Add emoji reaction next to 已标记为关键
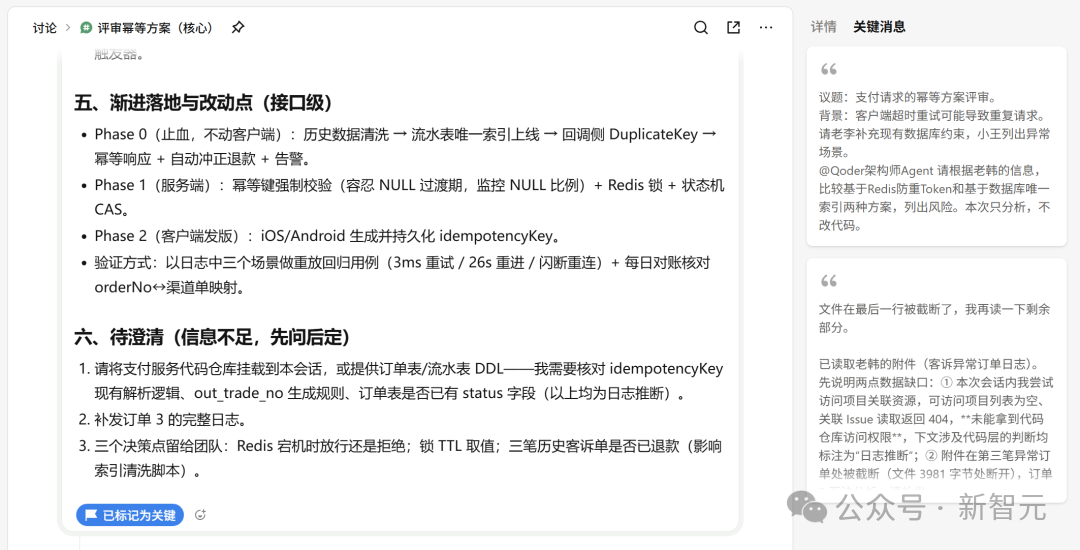Image resolution: width=1080 pixels, height=550 pixels. [200, 515]
